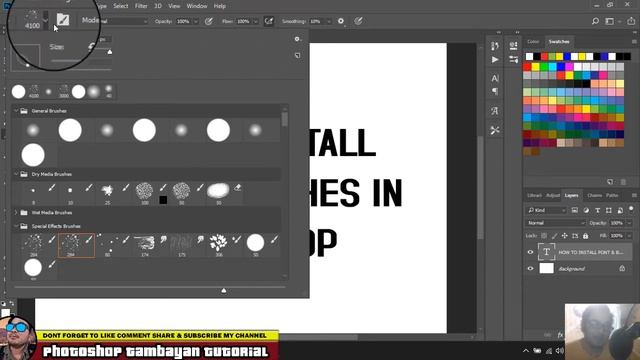Switch to the Channels tab
Screen dimensions: 640x360
594,196
